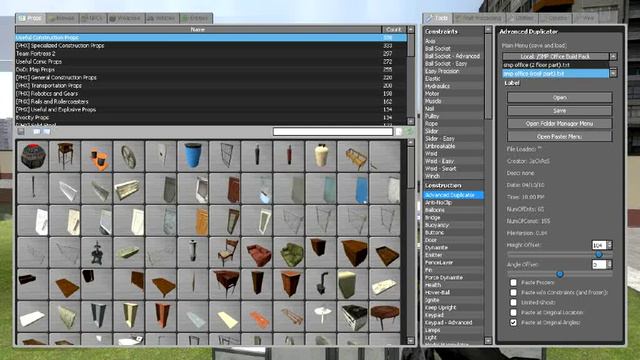Select [PHX] Rails and Rollercoasters category
640x360 pixels.
pyautogui.click(x=211, y=102)
